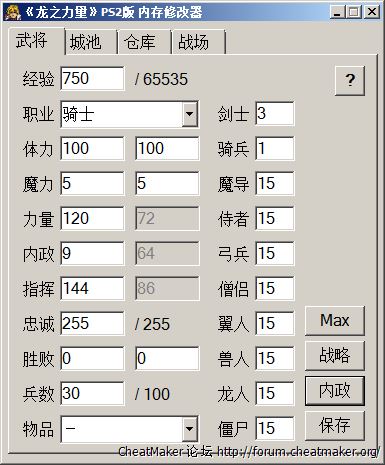Open the 职业 combo box showing 骑士
The image size is (385, 465).
tap(130, 114)
